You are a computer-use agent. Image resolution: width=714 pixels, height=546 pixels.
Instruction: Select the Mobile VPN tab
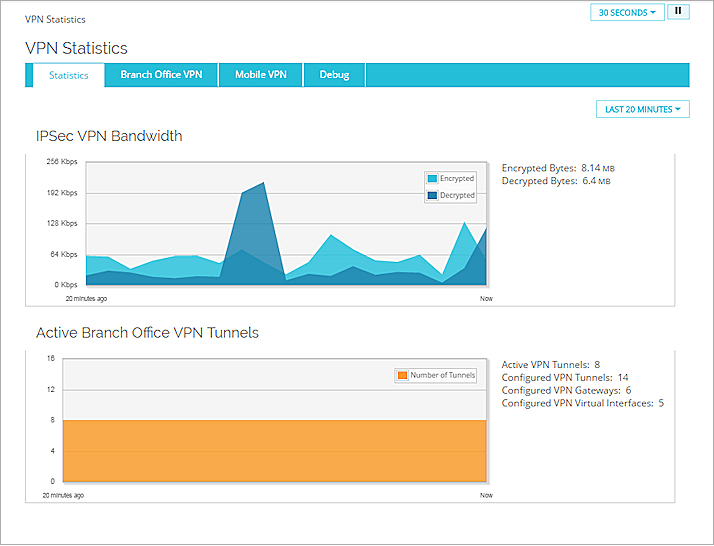click(260, 75)
